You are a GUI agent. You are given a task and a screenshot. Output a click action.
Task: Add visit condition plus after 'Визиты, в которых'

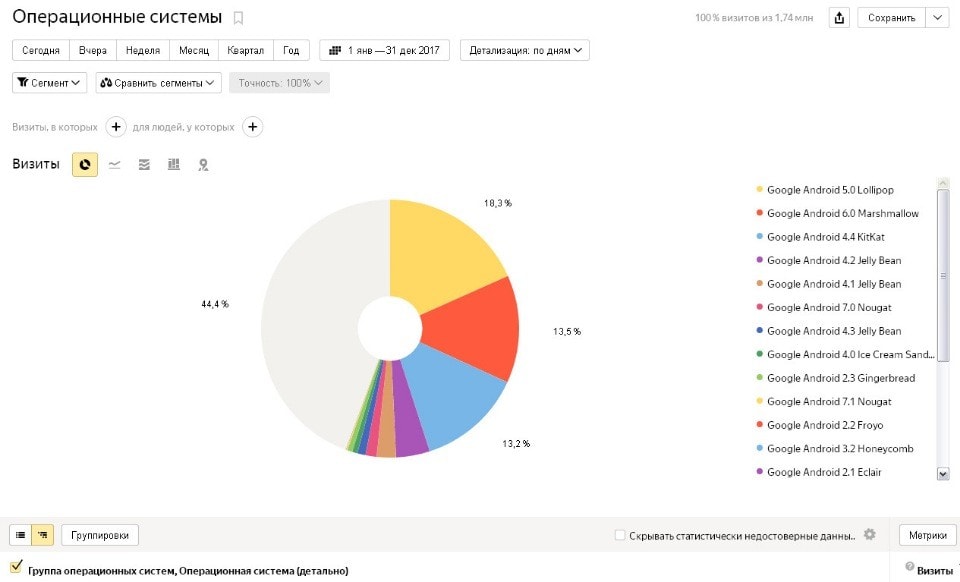(116, 127)
